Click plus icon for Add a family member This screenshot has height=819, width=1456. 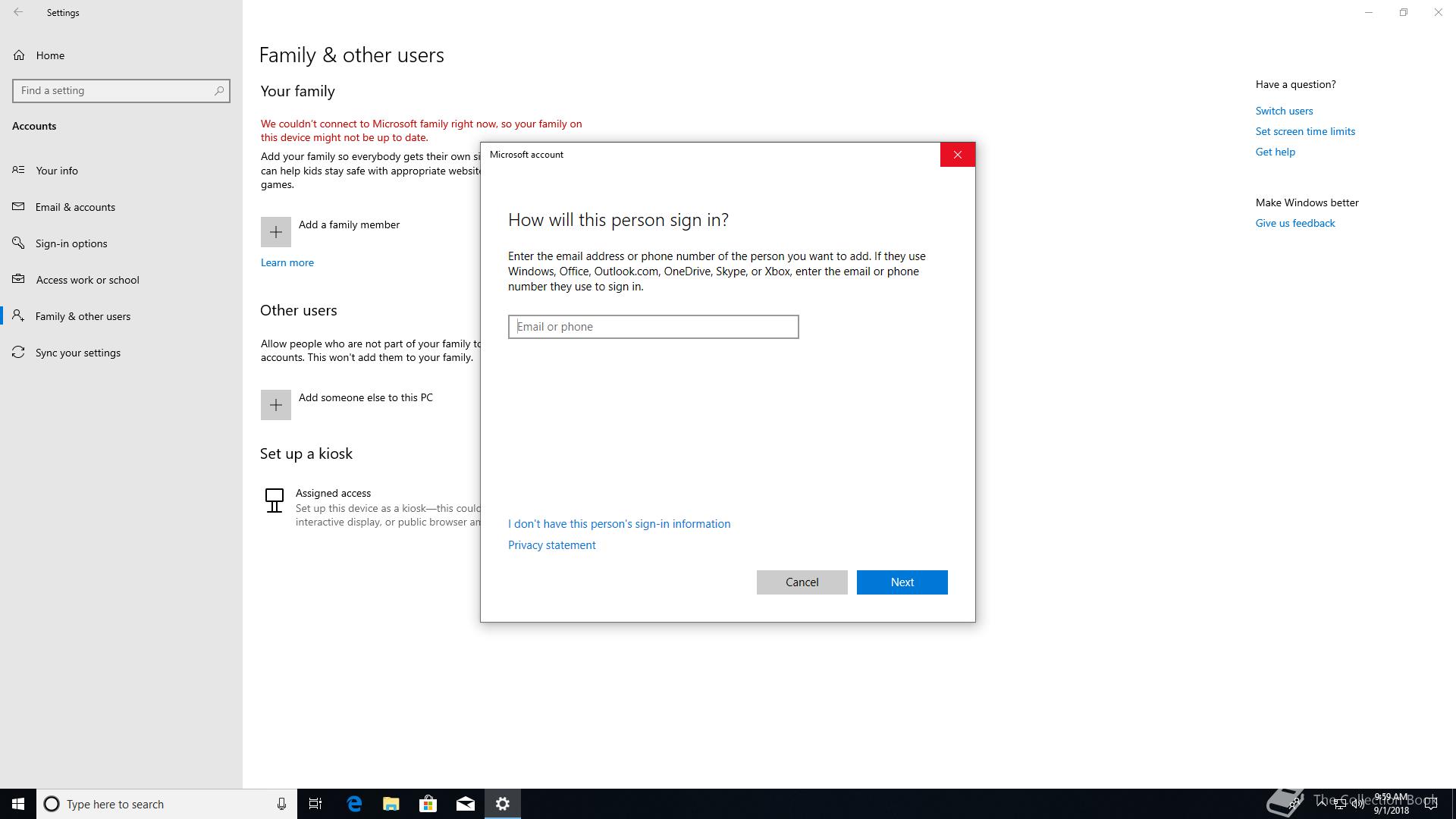click(x=276, y=232)
